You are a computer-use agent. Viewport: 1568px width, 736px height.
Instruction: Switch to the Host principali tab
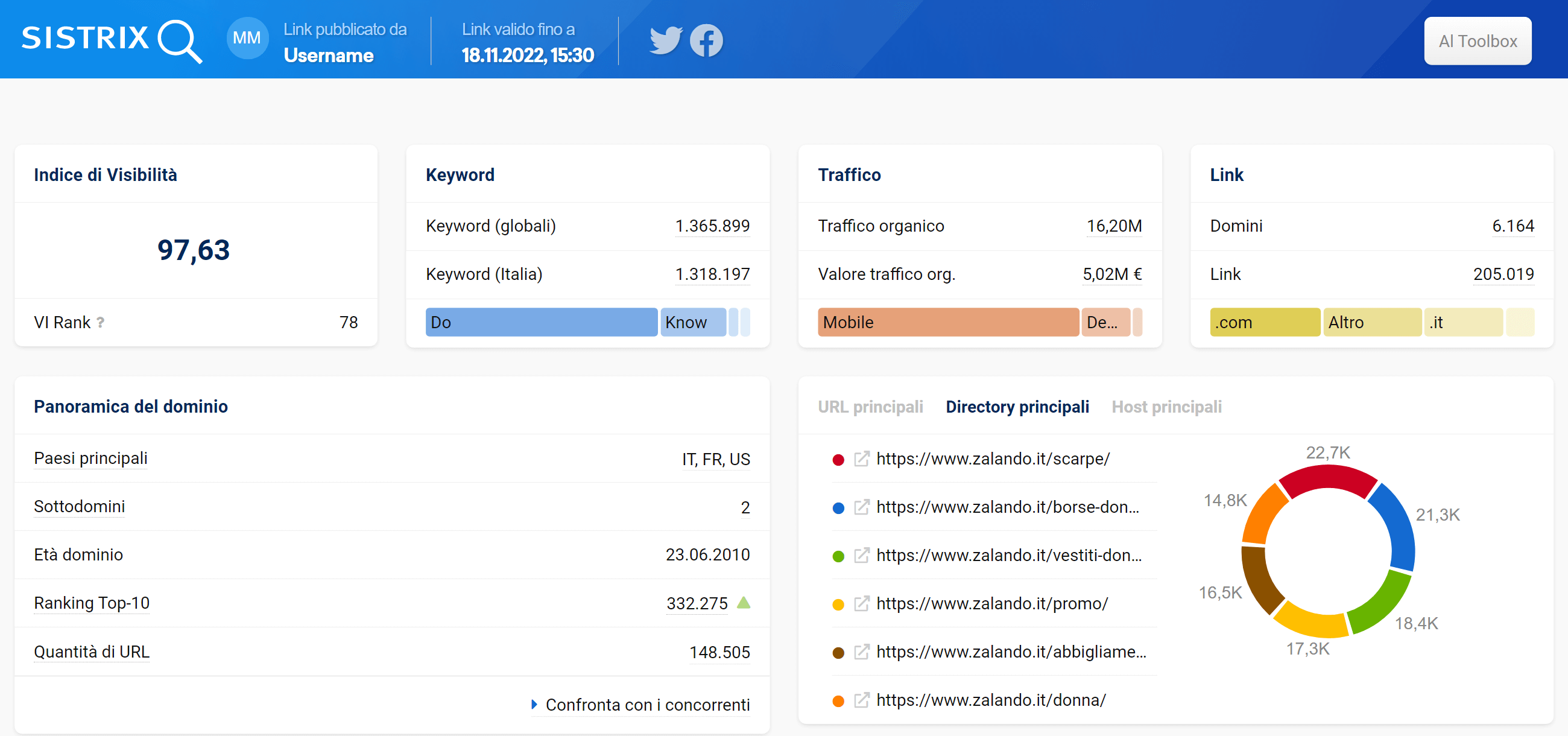(1166, 407)
